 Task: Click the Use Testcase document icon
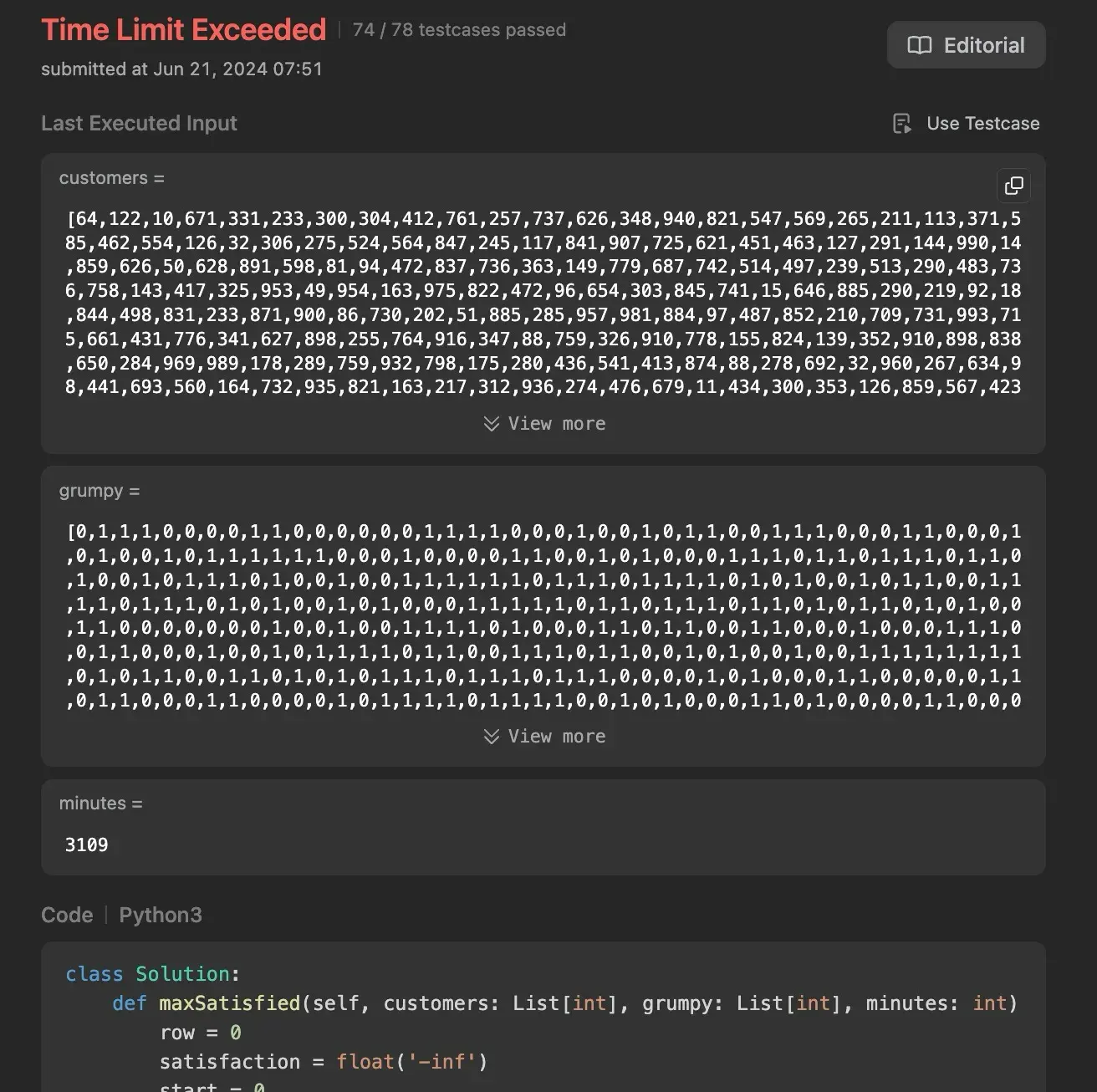[902, 124]
